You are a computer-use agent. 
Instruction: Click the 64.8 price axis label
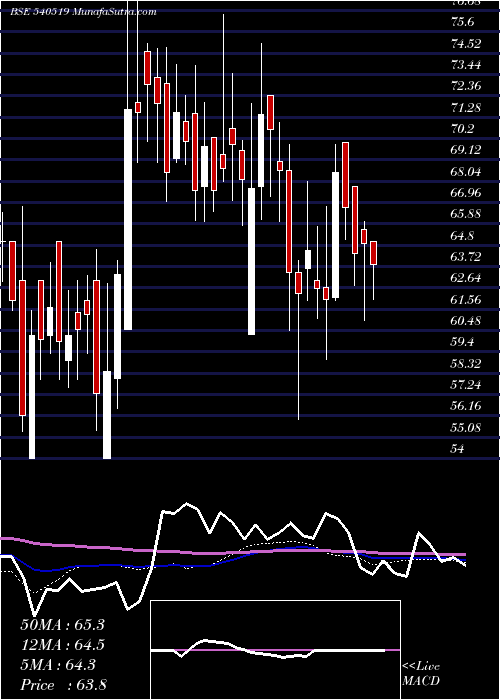(x=462, y=236)
